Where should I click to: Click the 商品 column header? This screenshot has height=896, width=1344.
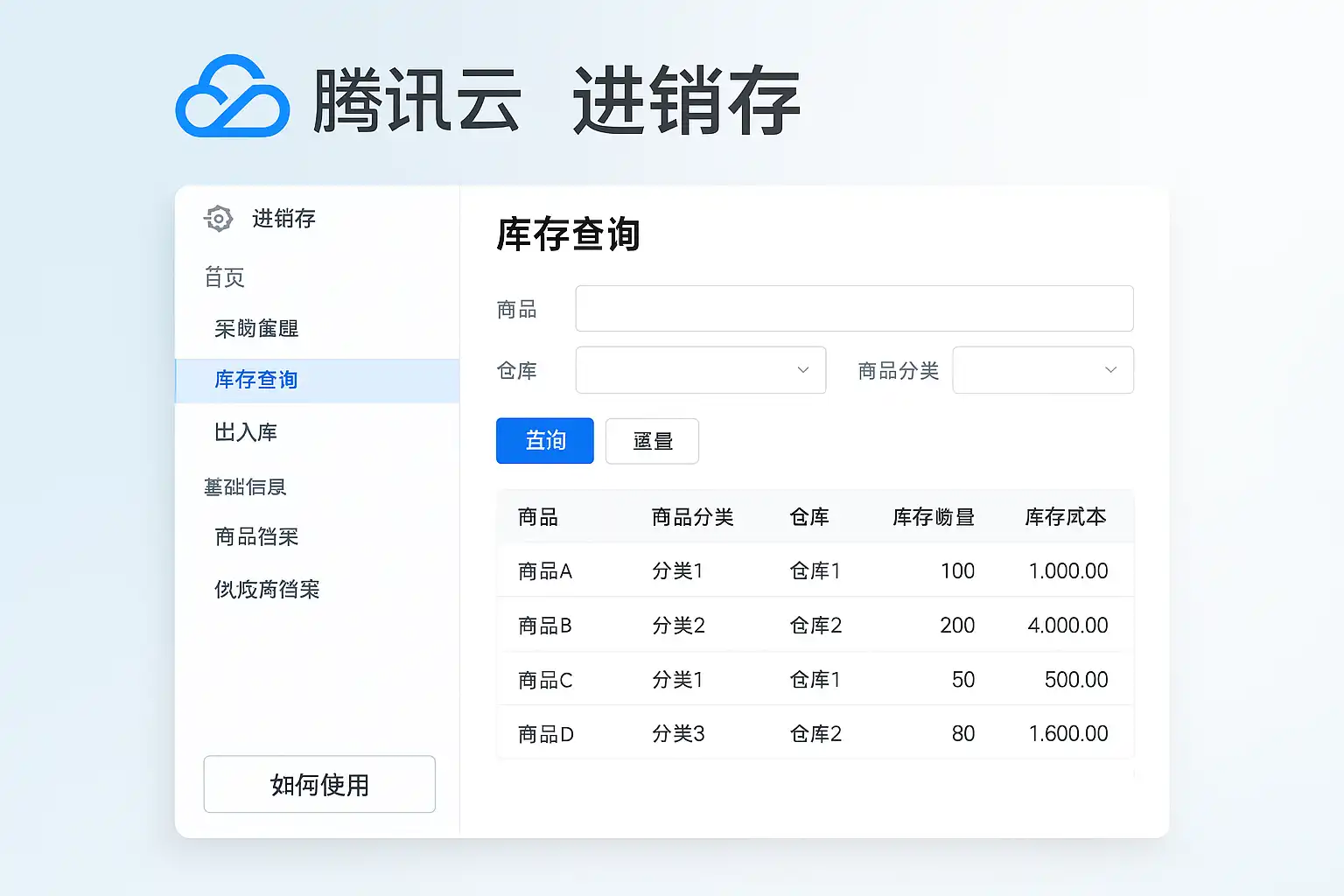pos(538,517)
